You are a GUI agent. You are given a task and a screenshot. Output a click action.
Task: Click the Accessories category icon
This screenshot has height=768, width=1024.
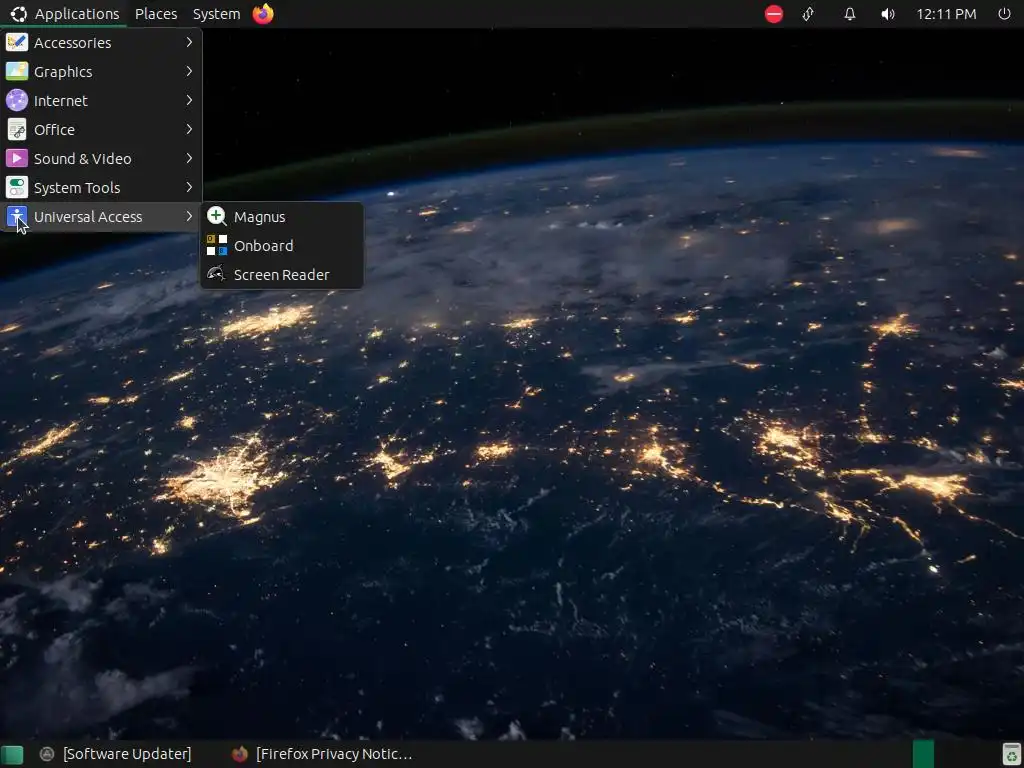[x=17, y=42]
